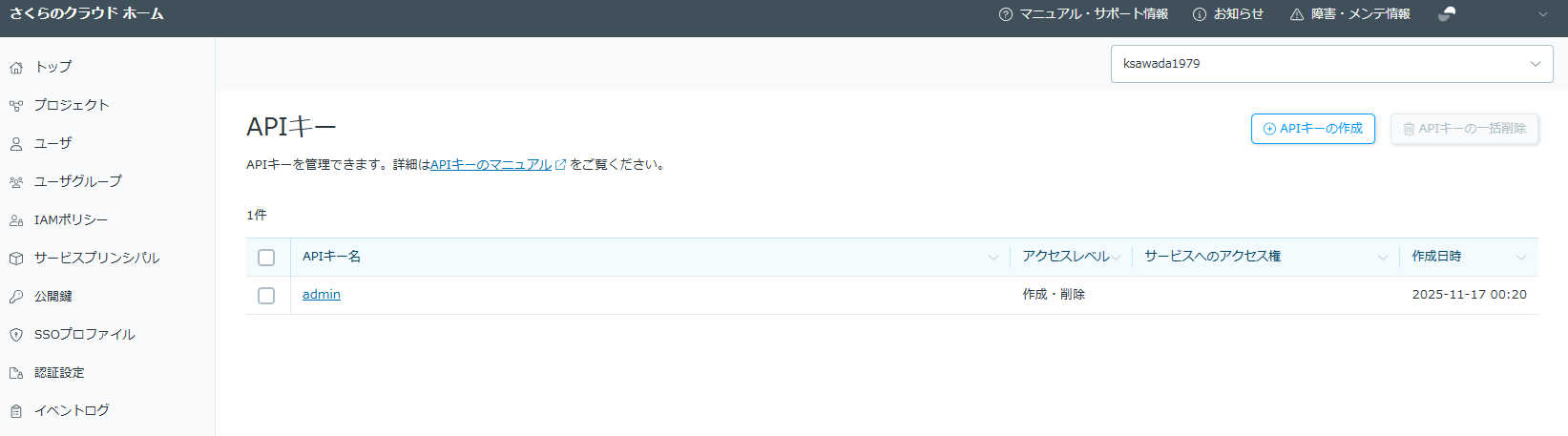Screen dimensions: 1568x436
Task: Open the アクセスレベル column filter chevron
Action: [x=1116, y=258]
